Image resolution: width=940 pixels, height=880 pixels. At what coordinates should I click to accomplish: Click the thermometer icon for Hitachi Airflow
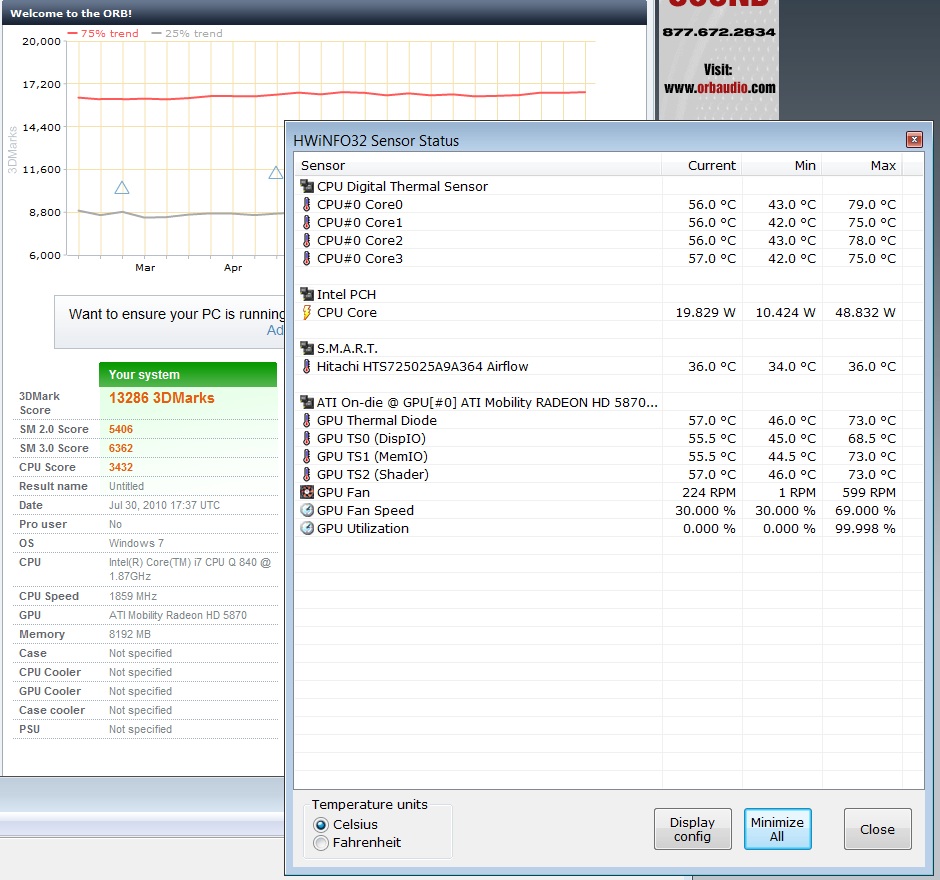point(307,366)
